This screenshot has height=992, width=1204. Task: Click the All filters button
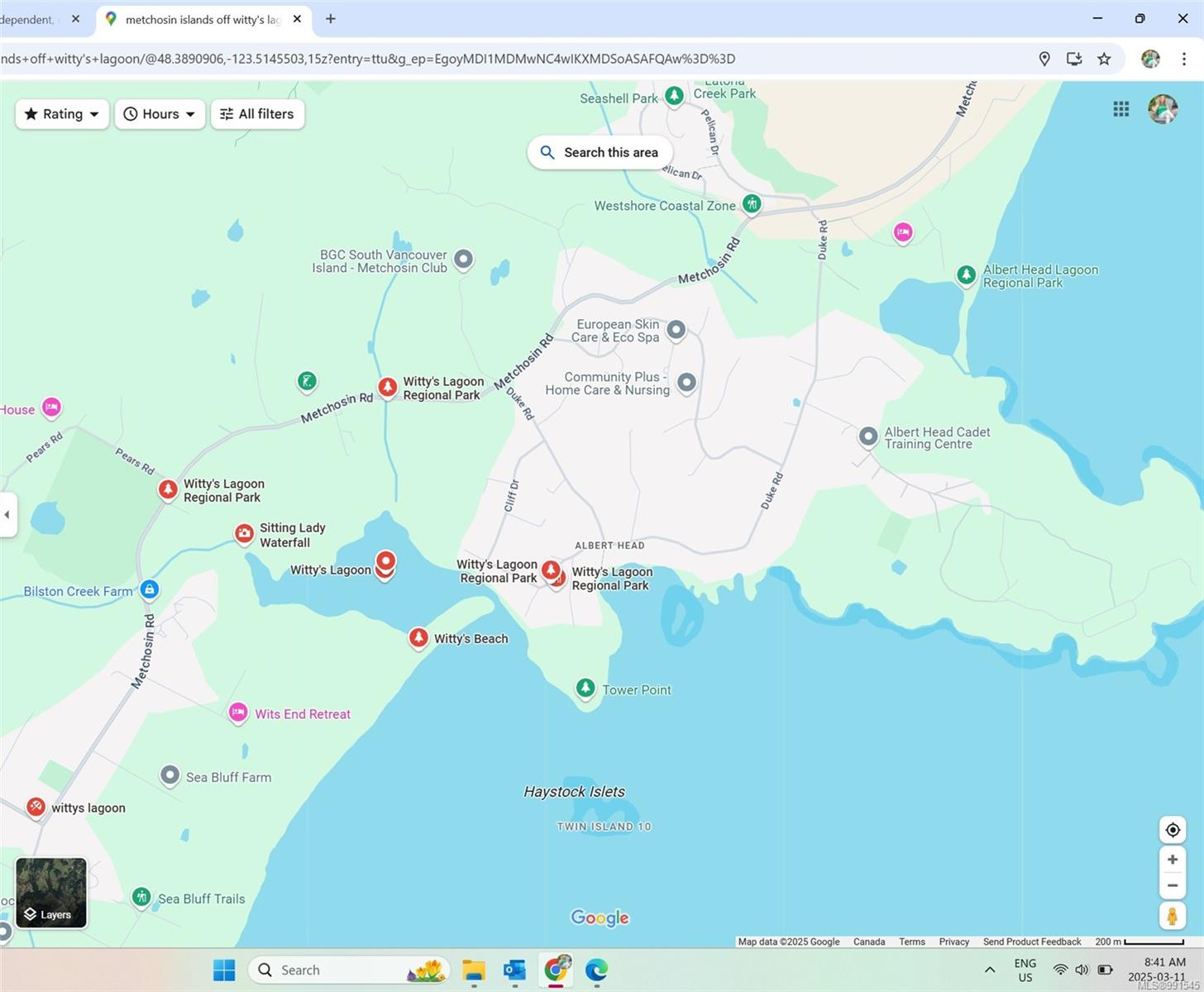point(258,114)
